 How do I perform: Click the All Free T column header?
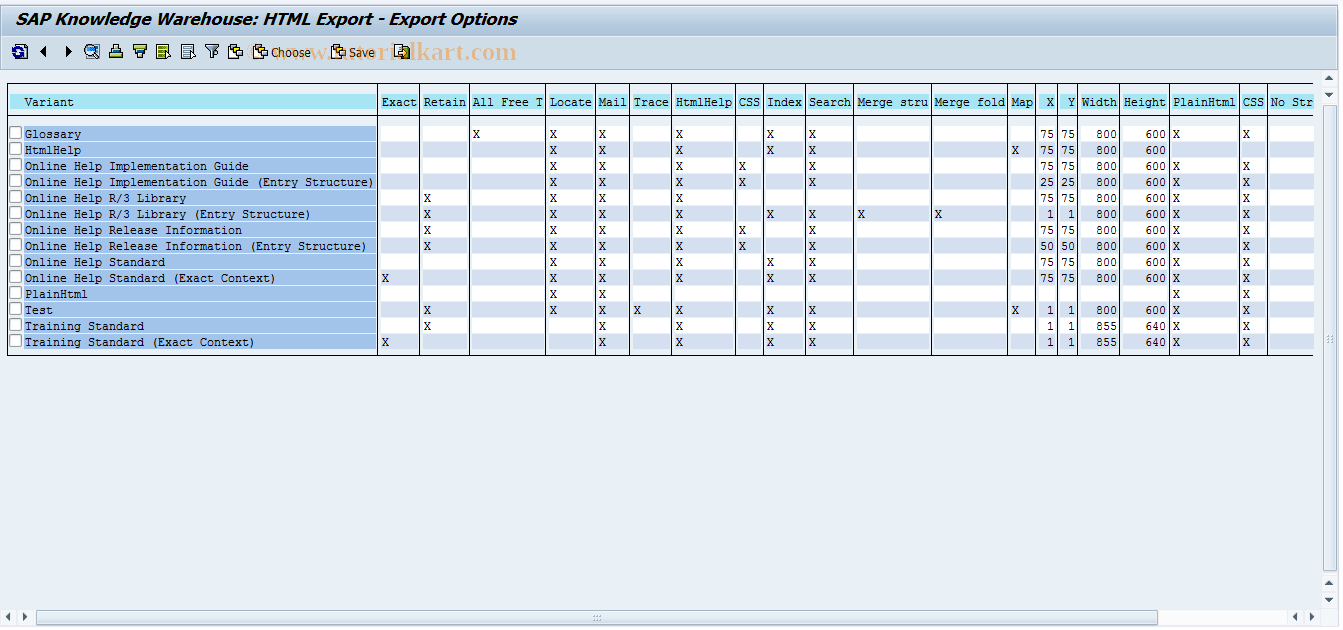tap(507, 102)
